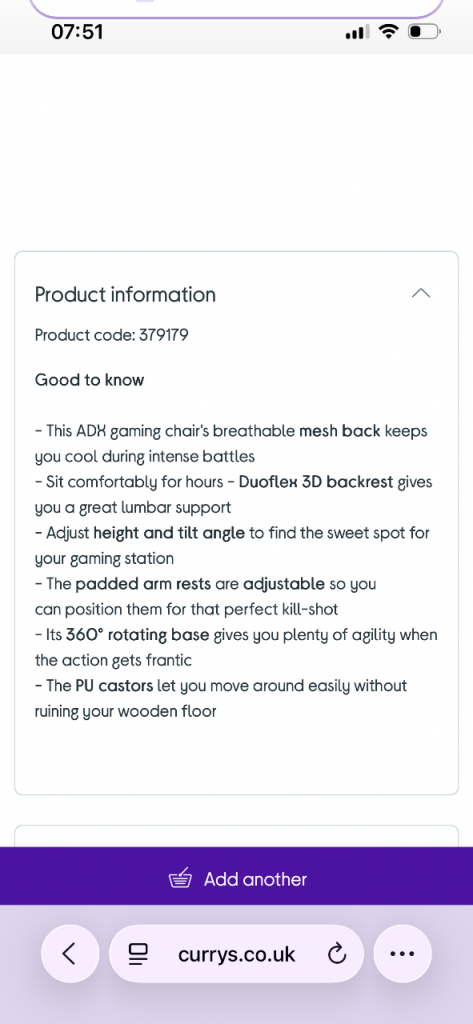Tap the battery indicator icon
The width and height of the screenshot is (473, 1024).
click(425, 31)
